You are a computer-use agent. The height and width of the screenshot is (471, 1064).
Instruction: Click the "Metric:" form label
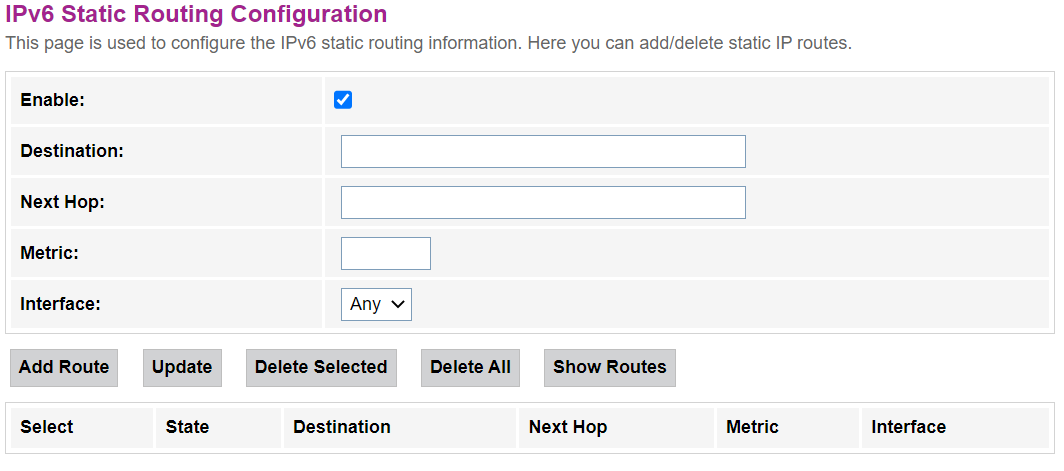(x=49, y=253)
